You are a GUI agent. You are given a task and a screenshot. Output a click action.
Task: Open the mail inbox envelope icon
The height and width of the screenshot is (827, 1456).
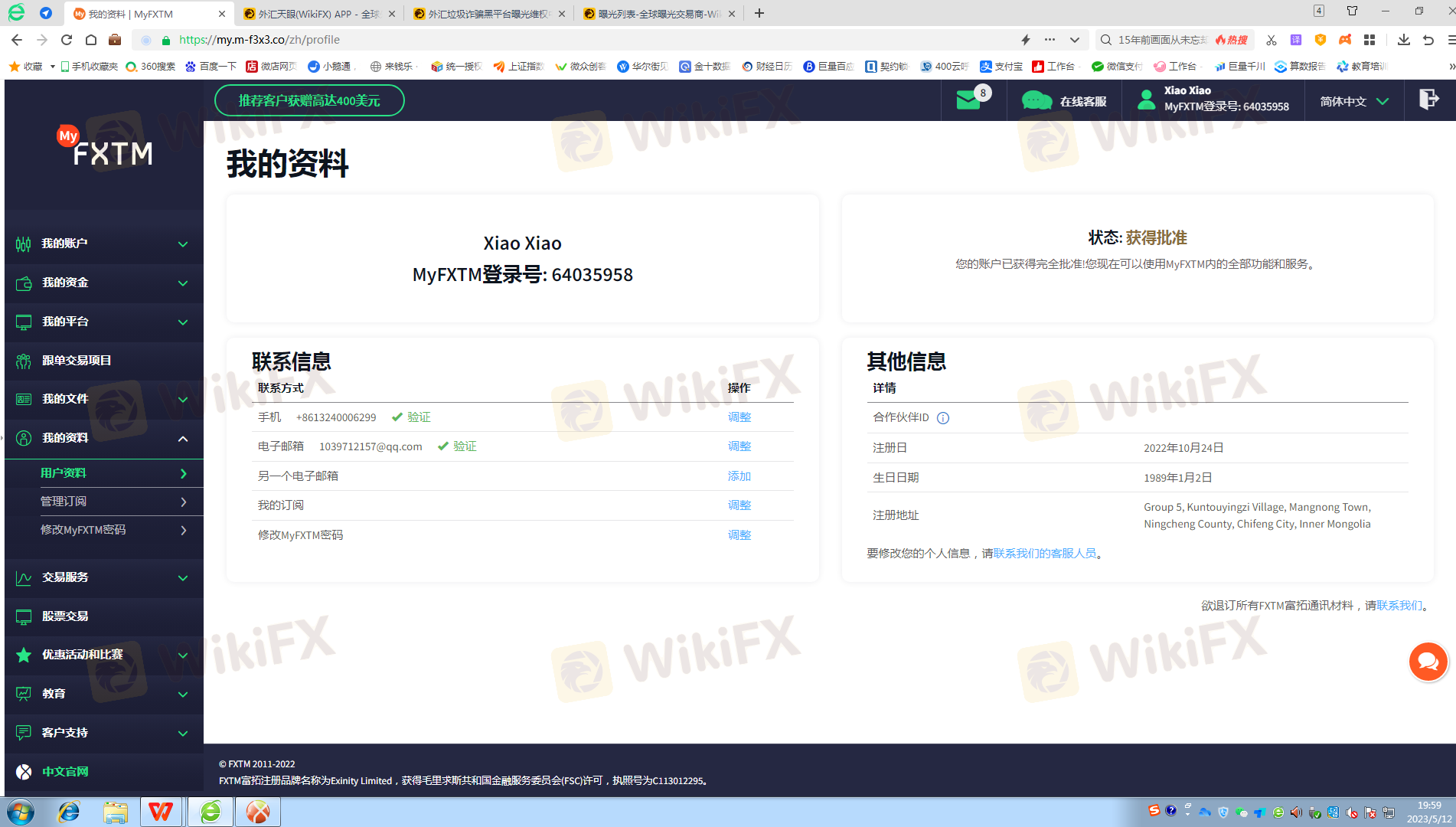tap(968, 100)
